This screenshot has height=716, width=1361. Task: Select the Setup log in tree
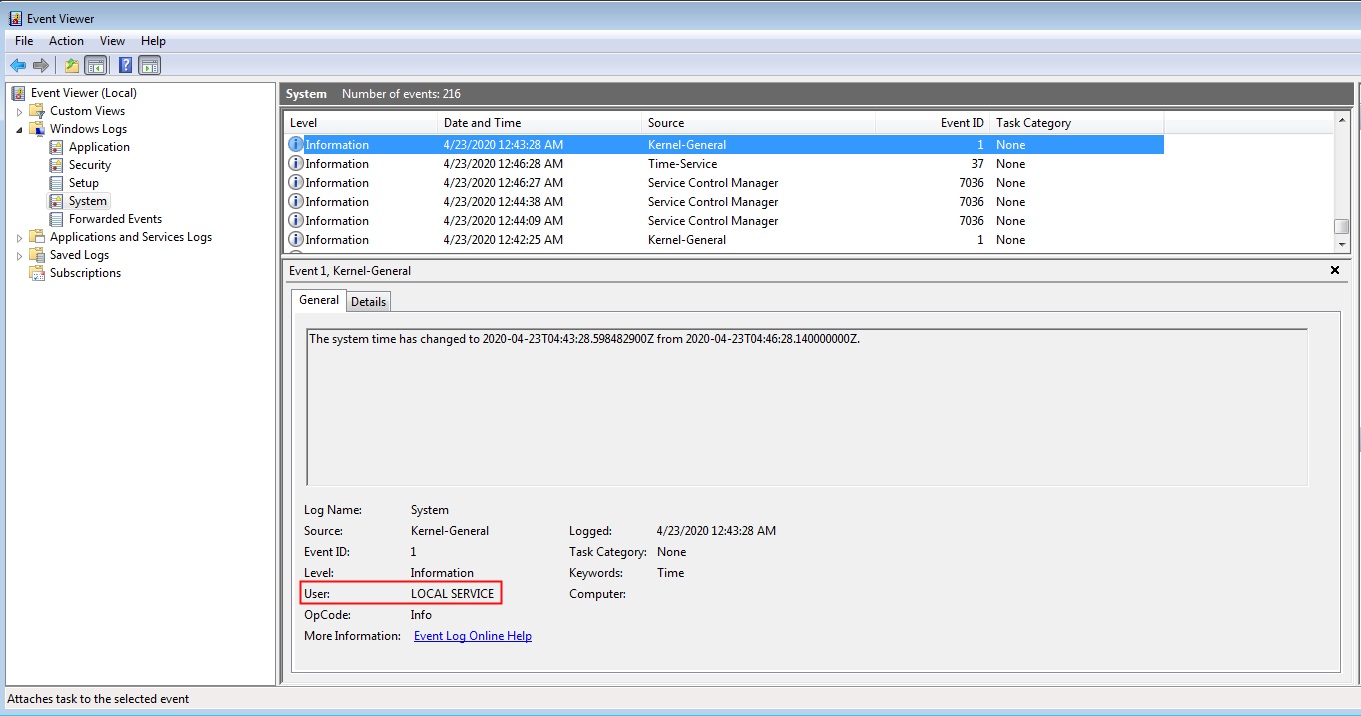(x=84, y=183)
